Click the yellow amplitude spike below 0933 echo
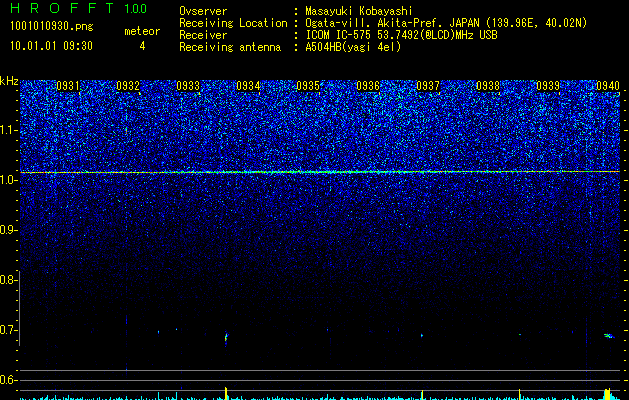629x400 pixels. 226,393
